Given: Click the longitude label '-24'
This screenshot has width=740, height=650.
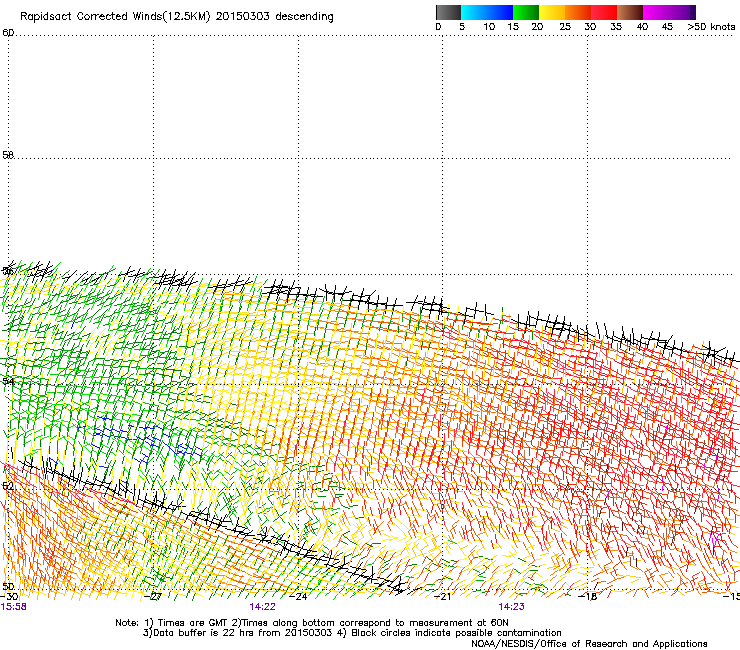Looking at the screenshot, I should [298, 597].
